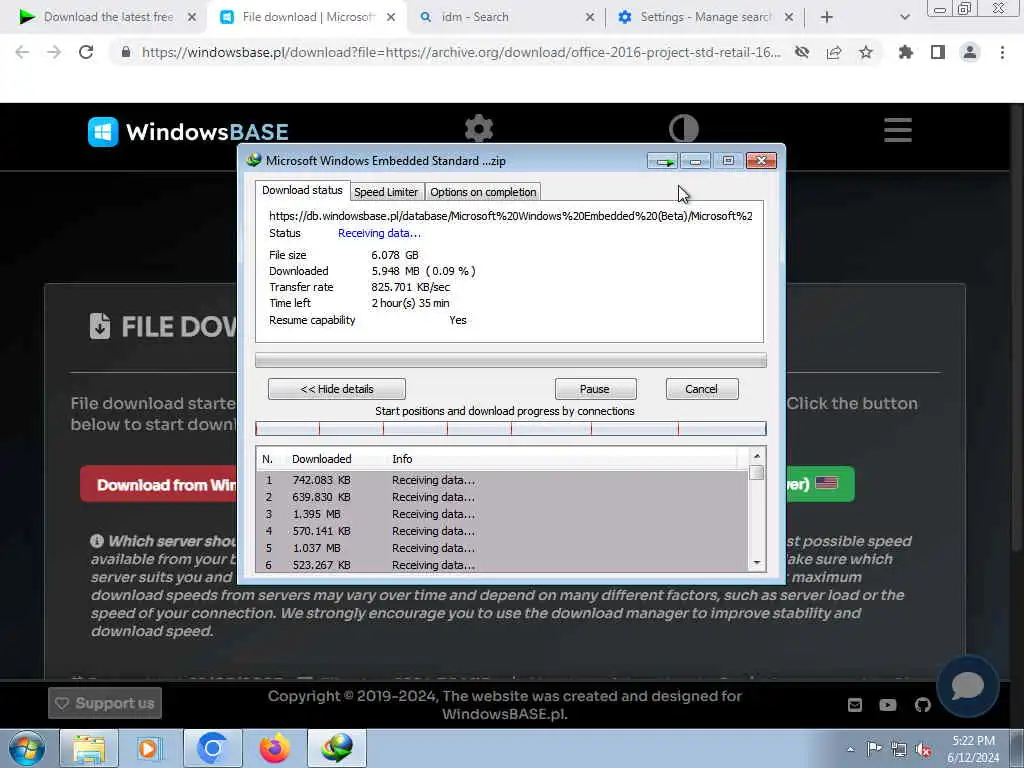Open the browser extensions puzzle icon
1024x768 pixels.
[x=906, y=52]
